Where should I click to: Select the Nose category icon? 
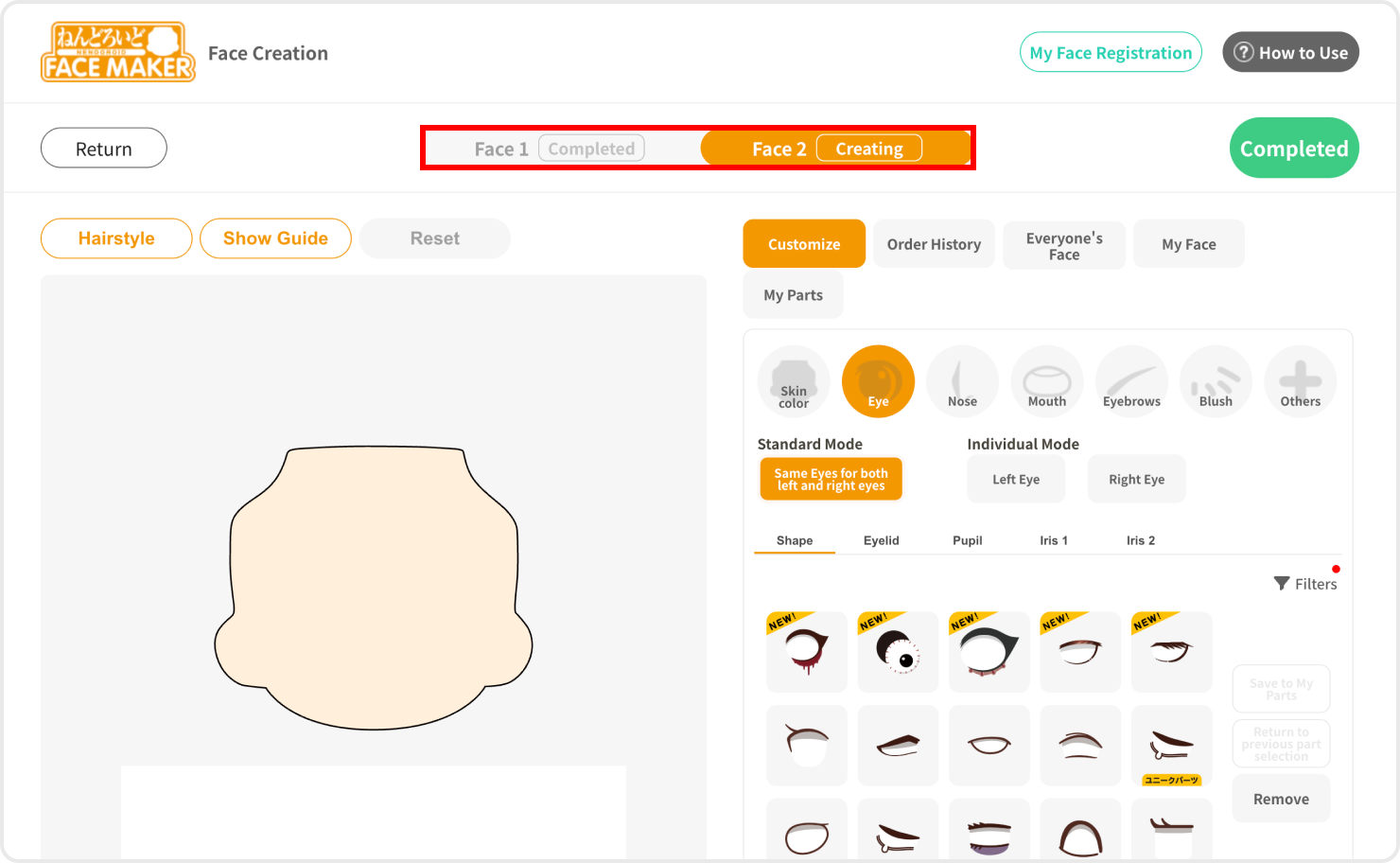tap(962, 381)
